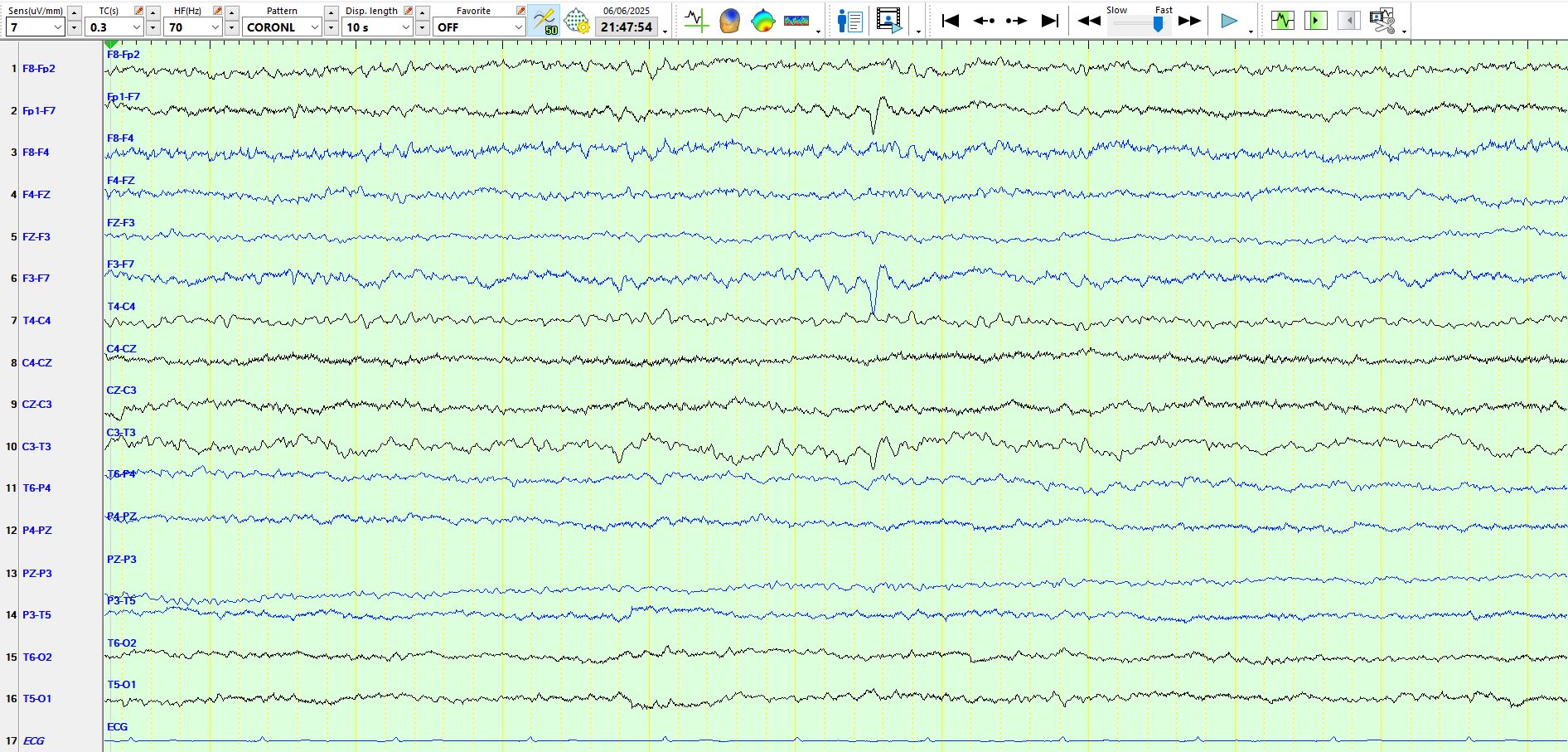Screen dimensions: 1568x752
Task: Open the spectrogram trend display icon
Action: (x=796, y=21)
